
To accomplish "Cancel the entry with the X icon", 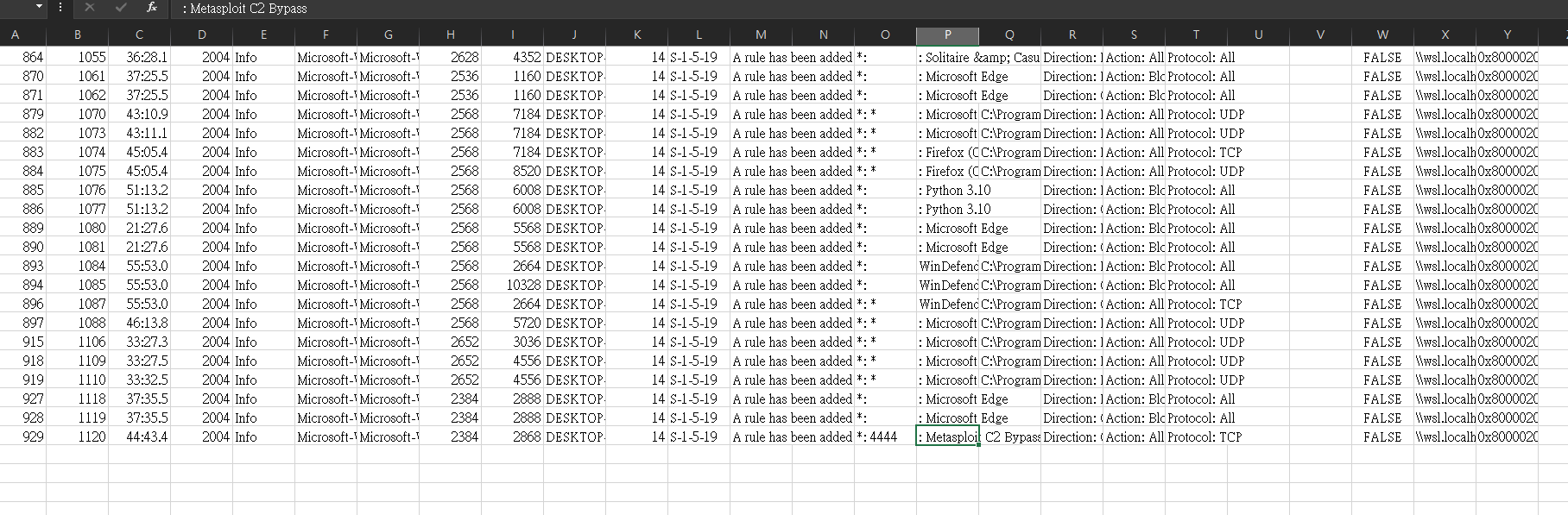I will 89,7.
